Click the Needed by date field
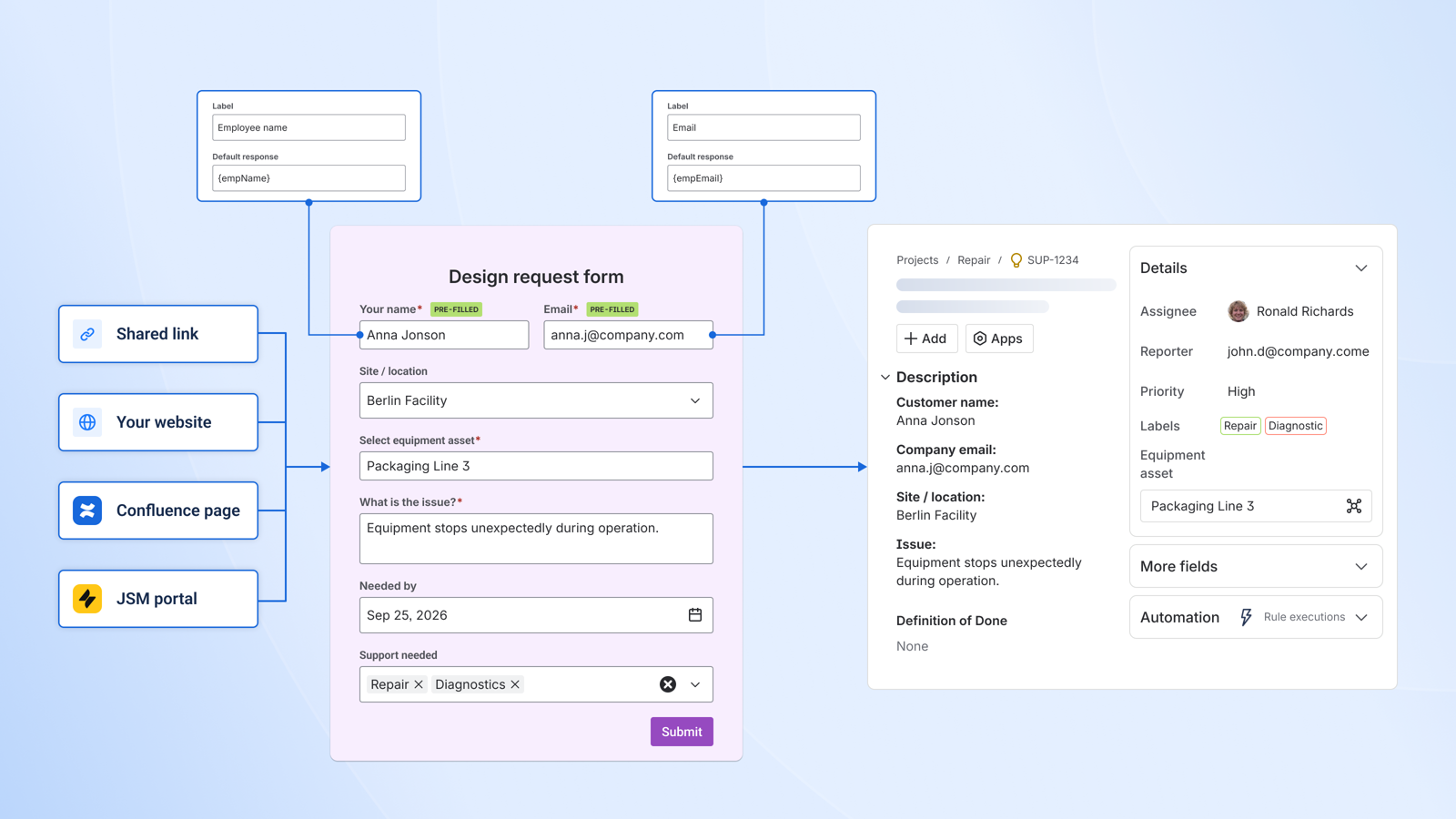 pos(536,615)
